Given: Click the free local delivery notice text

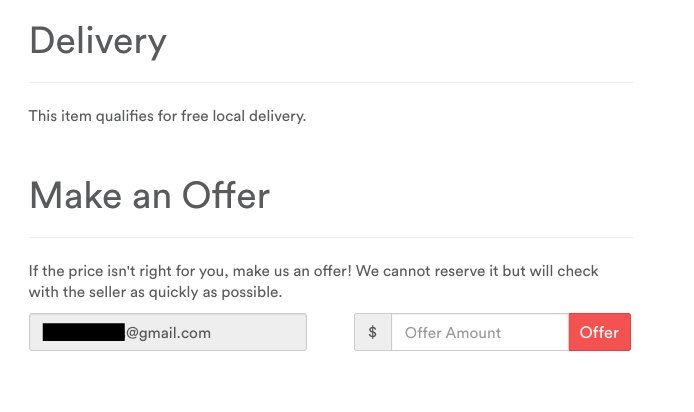Looking at the screenshot, I should coord(167,117).
